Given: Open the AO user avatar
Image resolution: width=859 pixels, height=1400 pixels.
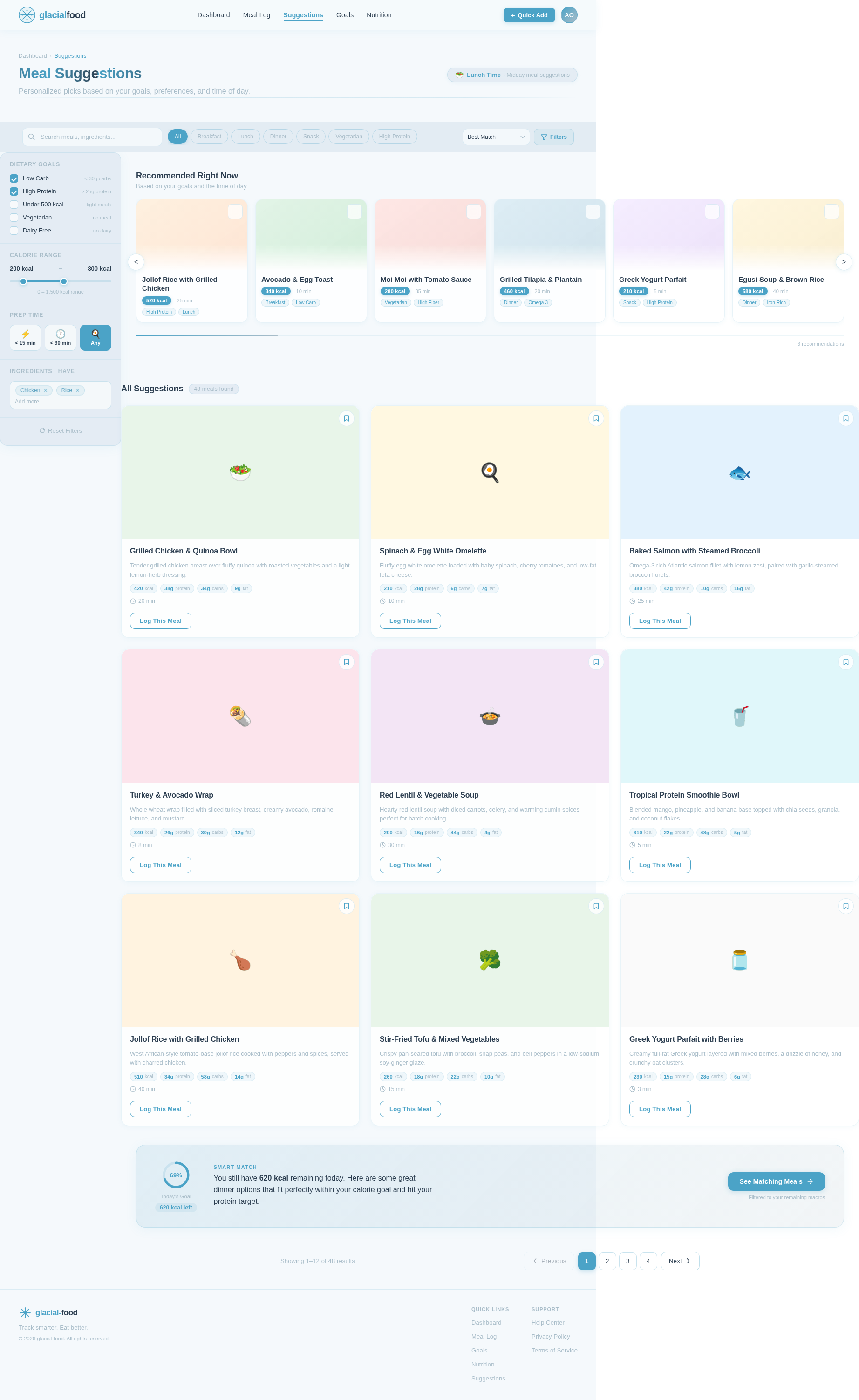Looking at the screenshot, I should 569,15.
